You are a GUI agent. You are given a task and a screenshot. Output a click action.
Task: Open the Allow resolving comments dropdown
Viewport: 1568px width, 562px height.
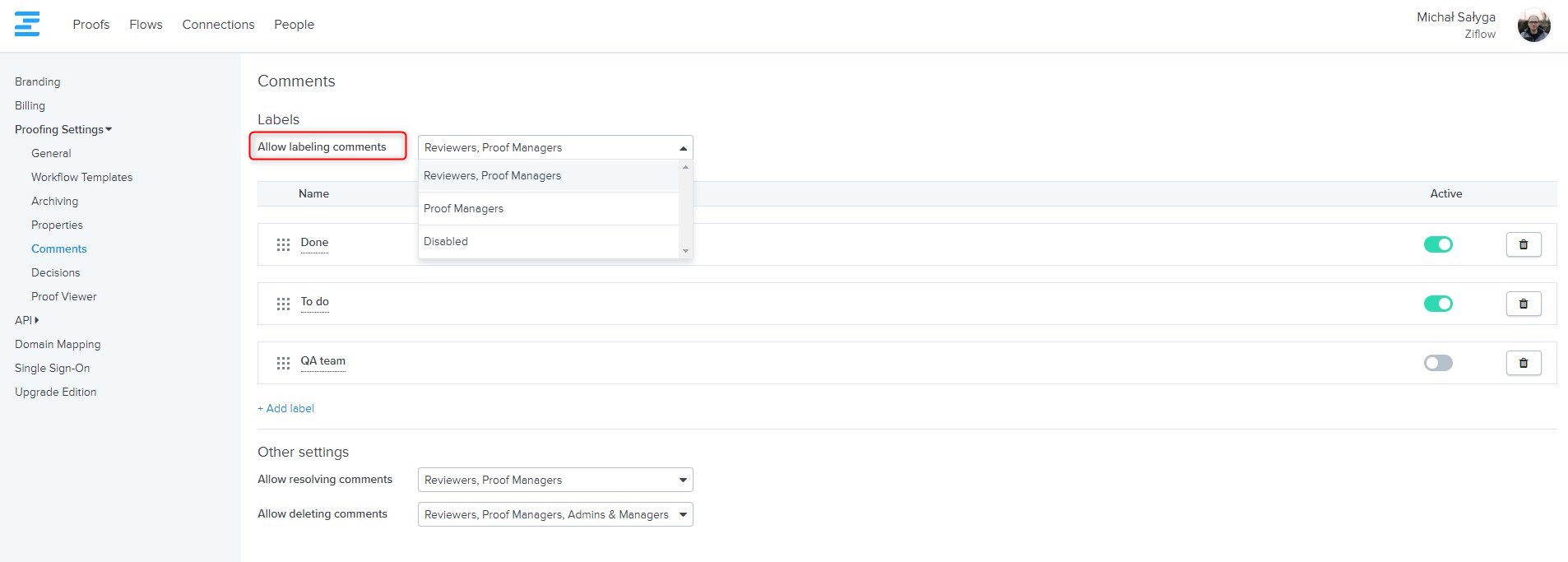[x=555, y=480]
